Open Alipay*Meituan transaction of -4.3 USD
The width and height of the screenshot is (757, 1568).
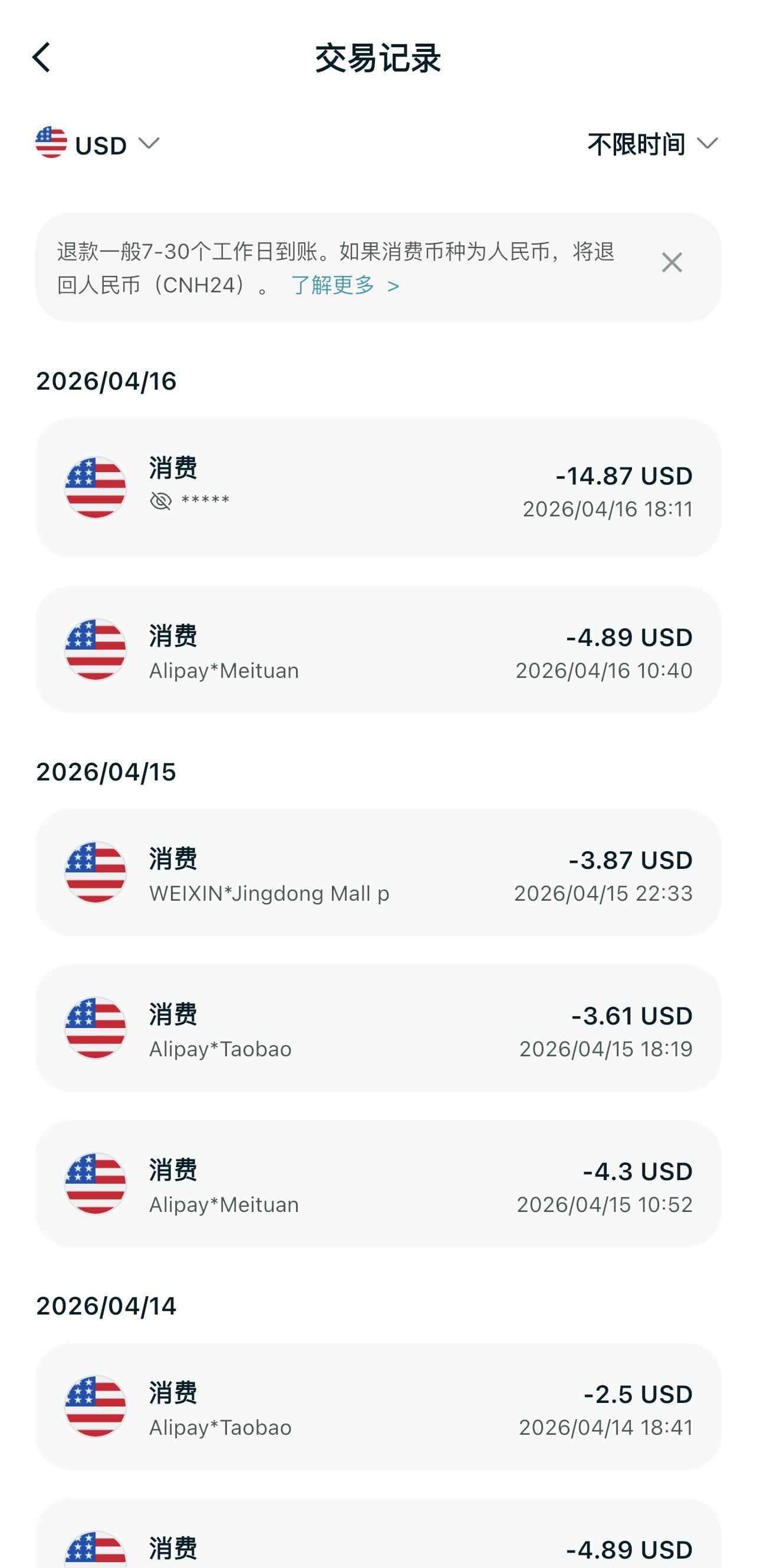[377, 1184]
